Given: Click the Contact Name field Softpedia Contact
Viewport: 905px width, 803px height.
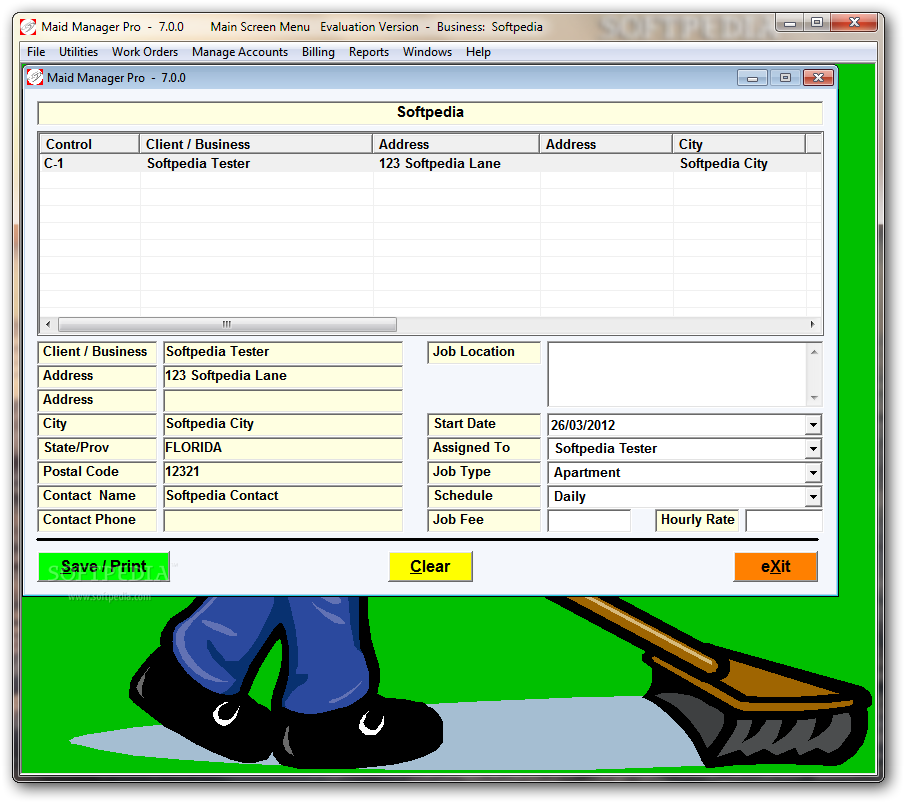Looking at the screenshot, I should [x=283, y=496].
